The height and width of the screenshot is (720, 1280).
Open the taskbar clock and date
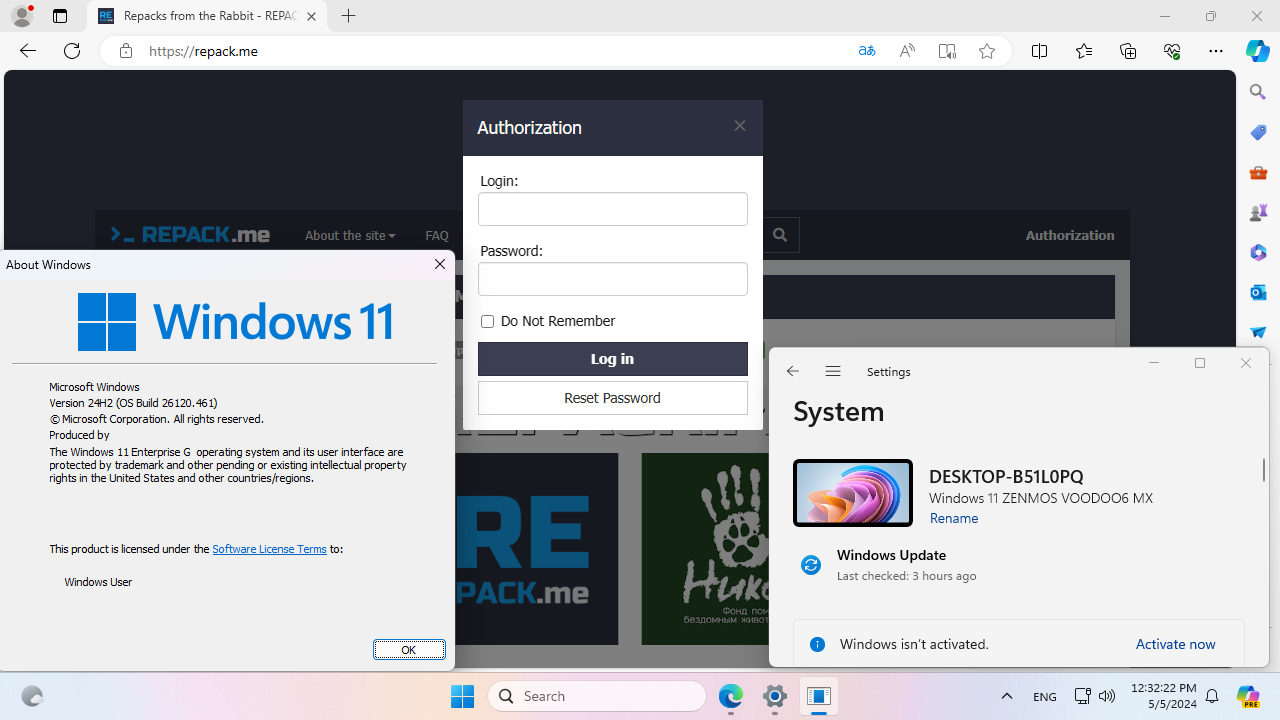pos(1164,696)
